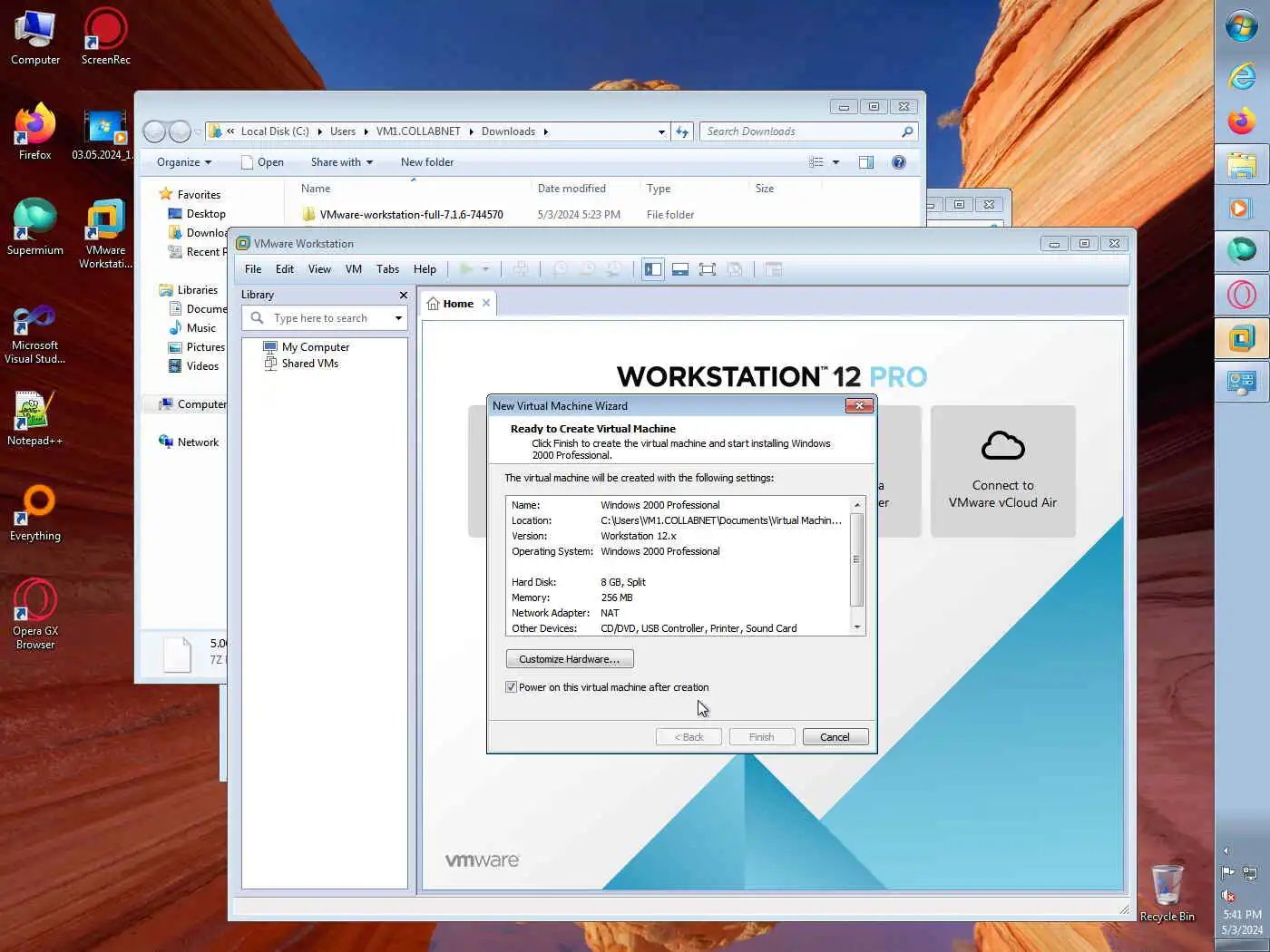Open the Edit menu in VMware Workstation
The height and width of the screenshot is (952, 1270).
tap(285, 269)
